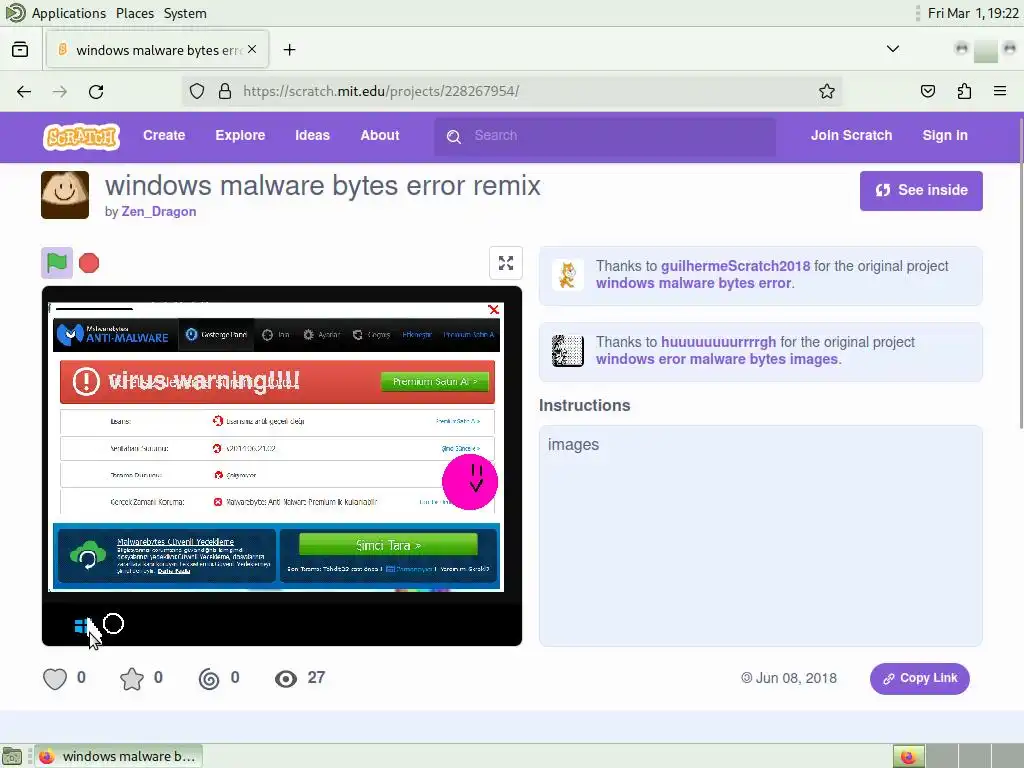Open the Pocket save icon
Image resolution: width=1024 pixels, height=768 pixels.
(928, 91)
